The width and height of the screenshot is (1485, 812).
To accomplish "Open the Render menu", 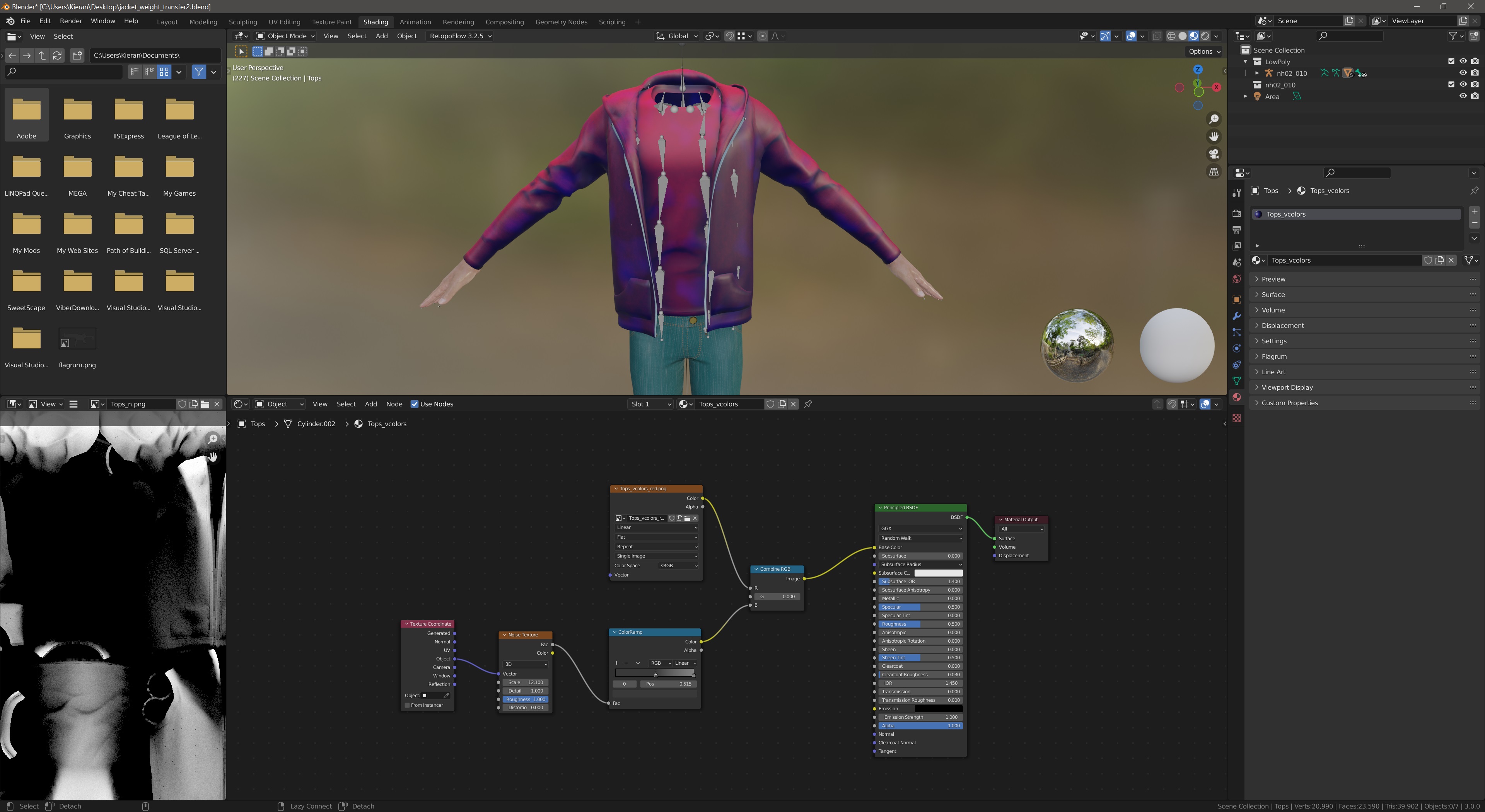I will coord(70,21).
